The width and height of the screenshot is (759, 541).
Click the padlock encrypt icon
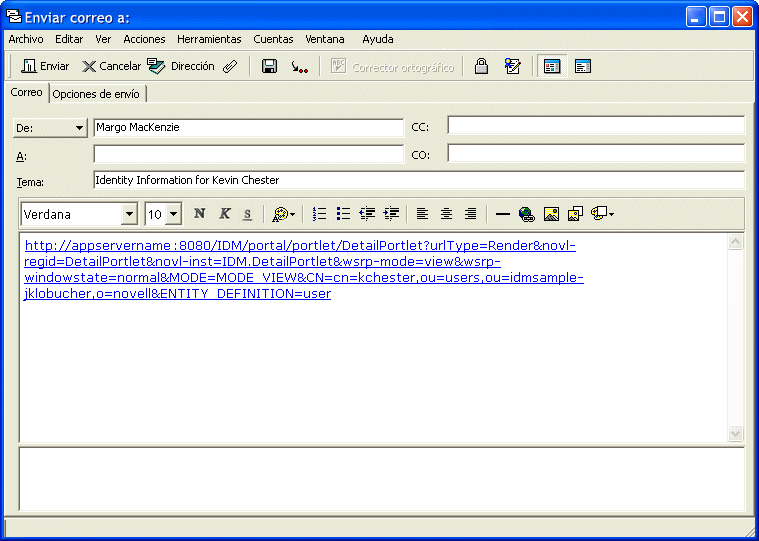(x=481, y=66)
